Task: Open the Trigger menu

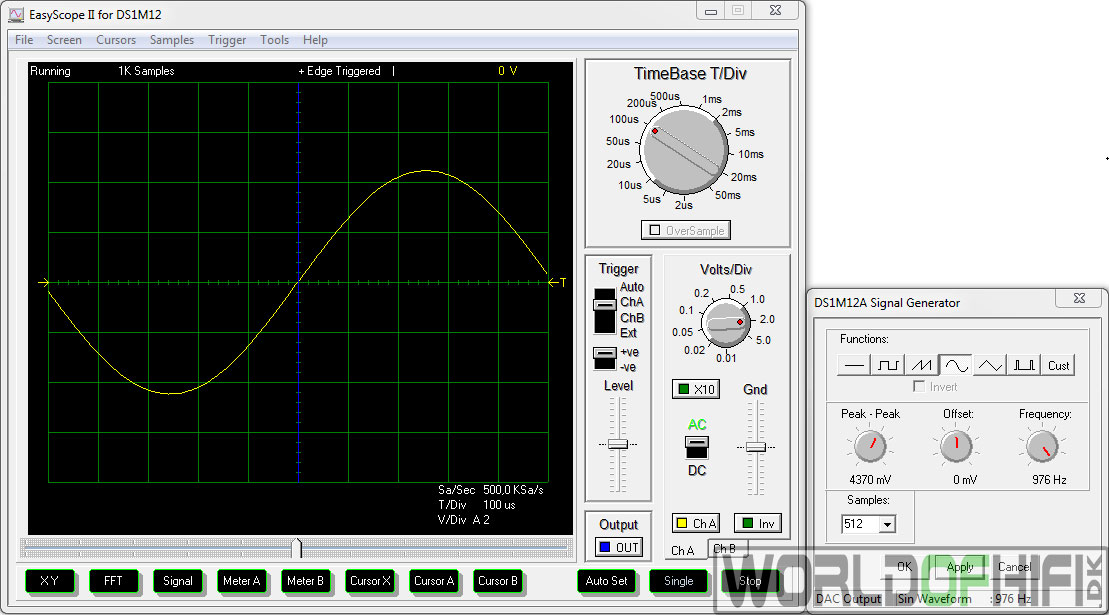Action: pos(227,40)
